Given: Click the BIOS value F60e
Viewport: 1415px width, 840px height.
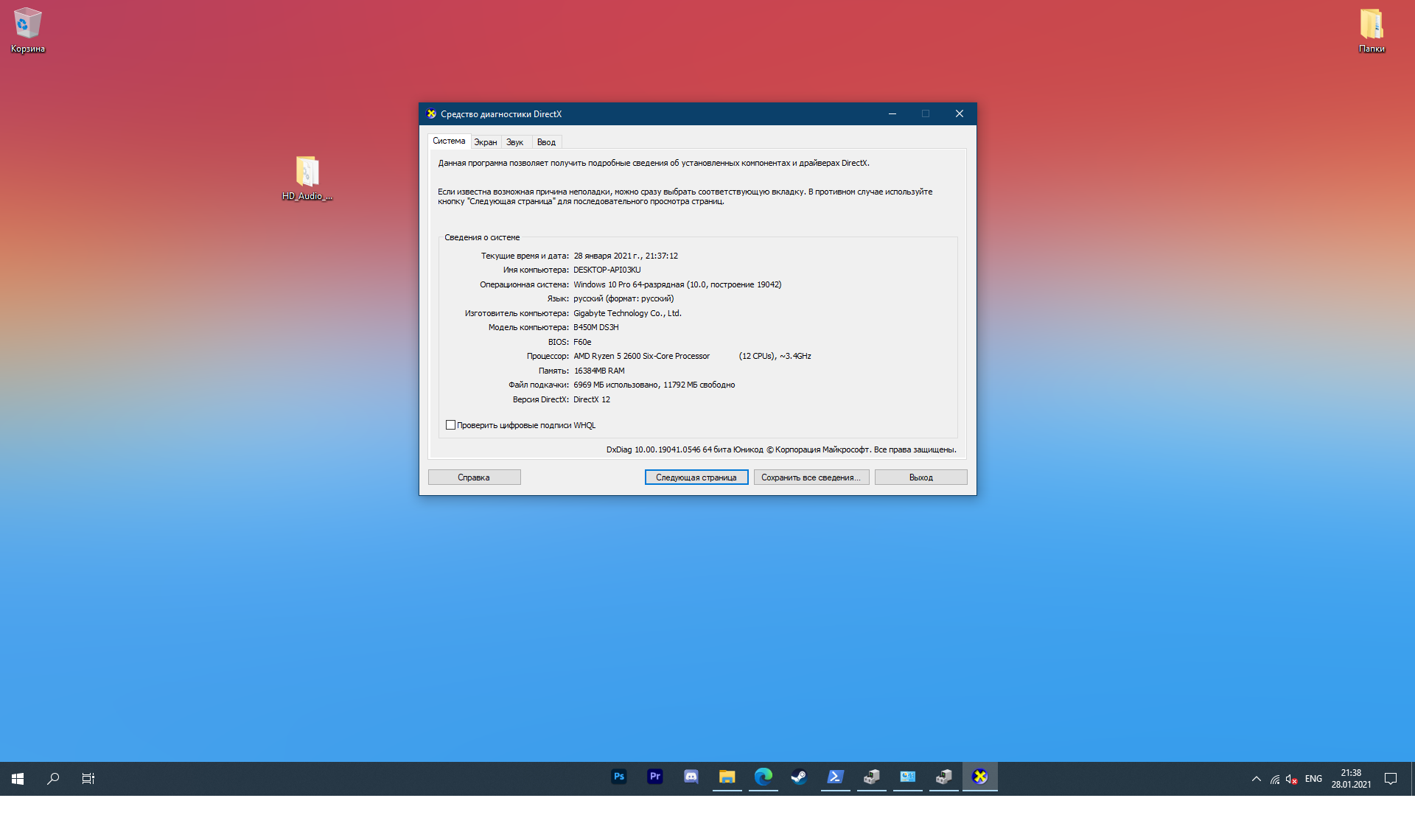Looking at the screenshot, I should (582, 343).
